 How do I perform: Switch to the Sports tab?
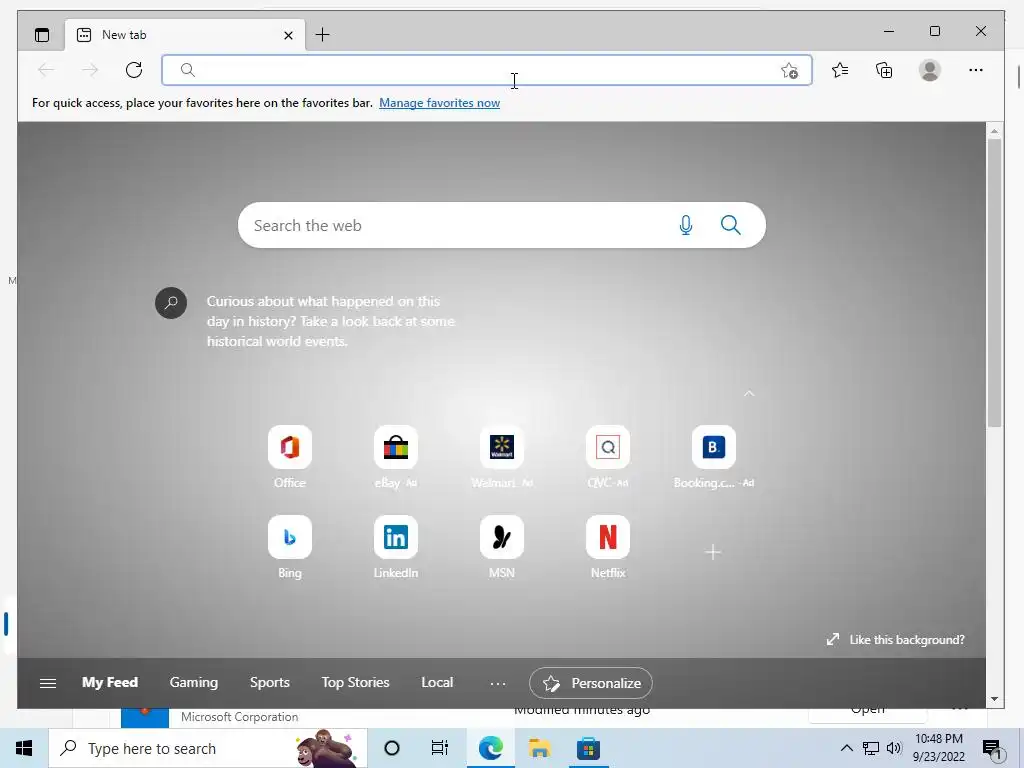click(x=270, y=682)
